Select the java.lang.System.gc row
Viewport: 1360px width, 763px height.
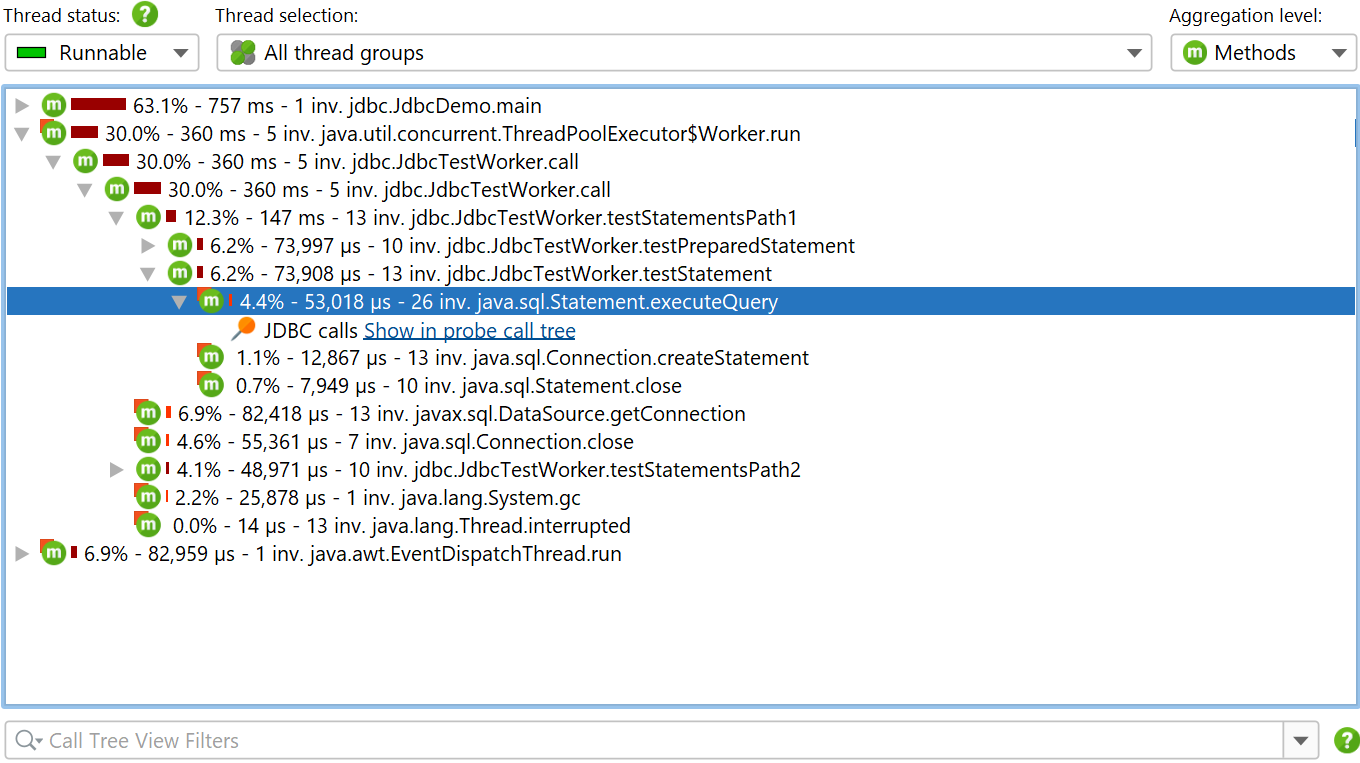(x=378, y=498)
